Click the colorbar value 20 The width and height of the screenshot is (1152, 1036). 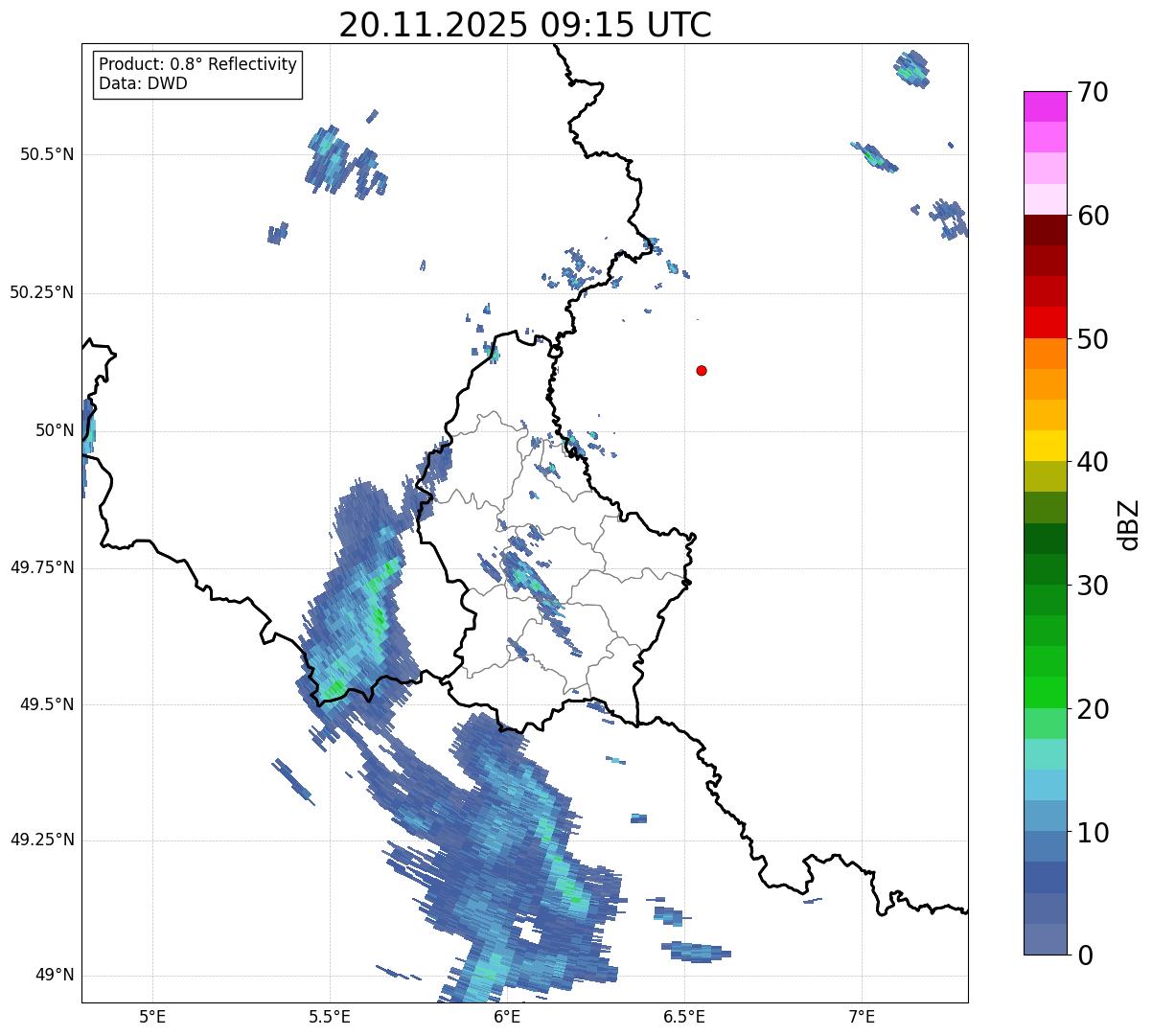point(1093,709)
